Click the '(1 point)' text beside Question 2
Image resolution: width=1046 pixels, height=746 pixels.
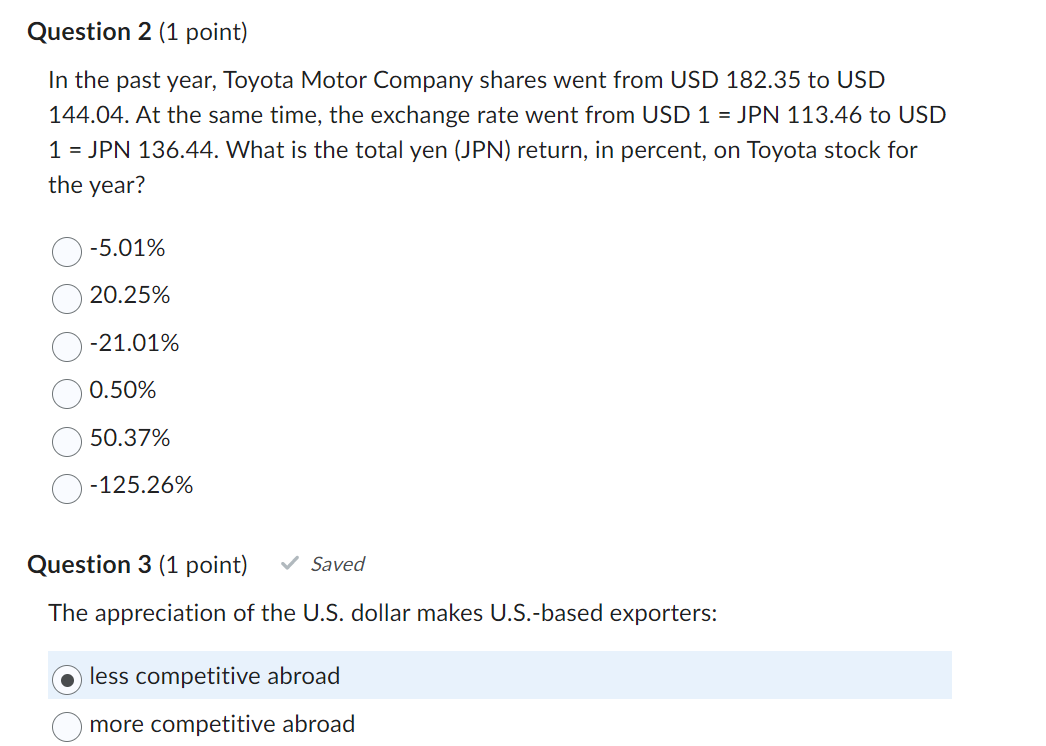point(203,32)
